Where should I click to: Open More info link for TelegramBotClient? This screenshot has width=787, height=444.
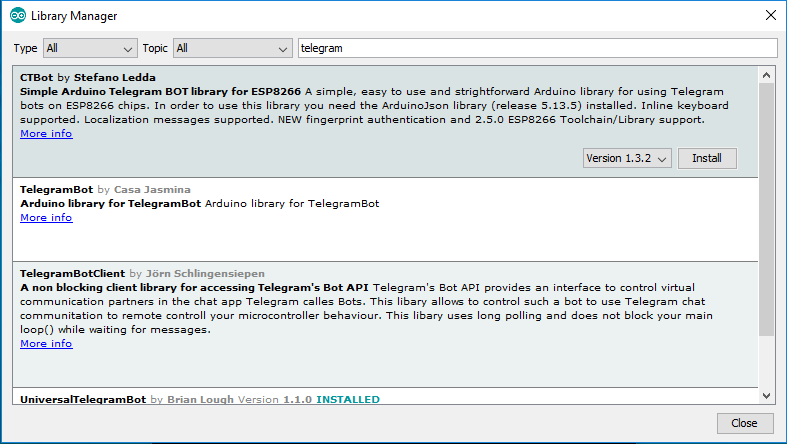click(x=46, y=343)
